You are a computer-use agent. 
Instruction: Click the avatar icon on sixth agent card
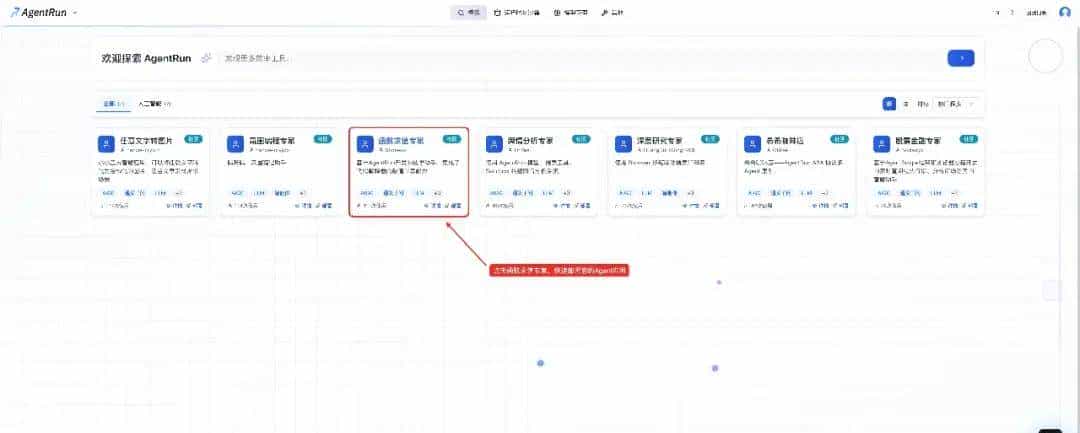pos(752,143)
